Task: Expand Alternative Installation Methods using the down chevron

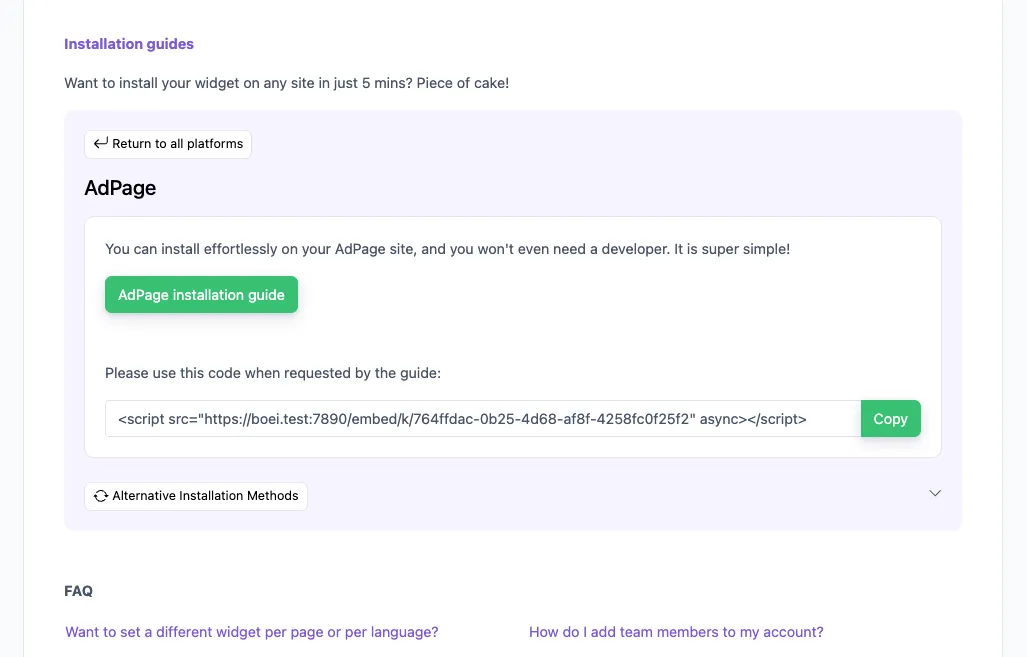Action: [935, 493]
